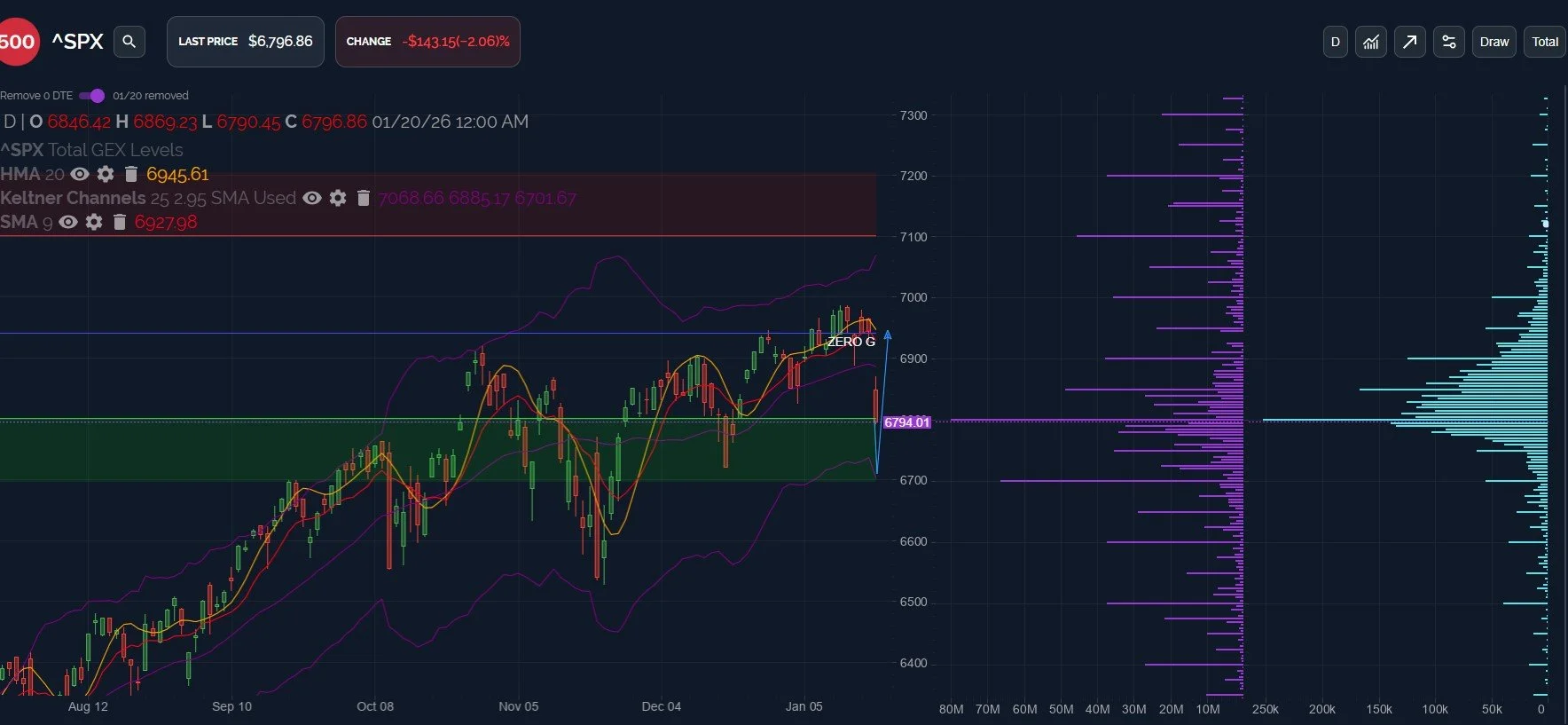Open Keltner Channels gear settings
1568x725 pixels.
[338, 198]
